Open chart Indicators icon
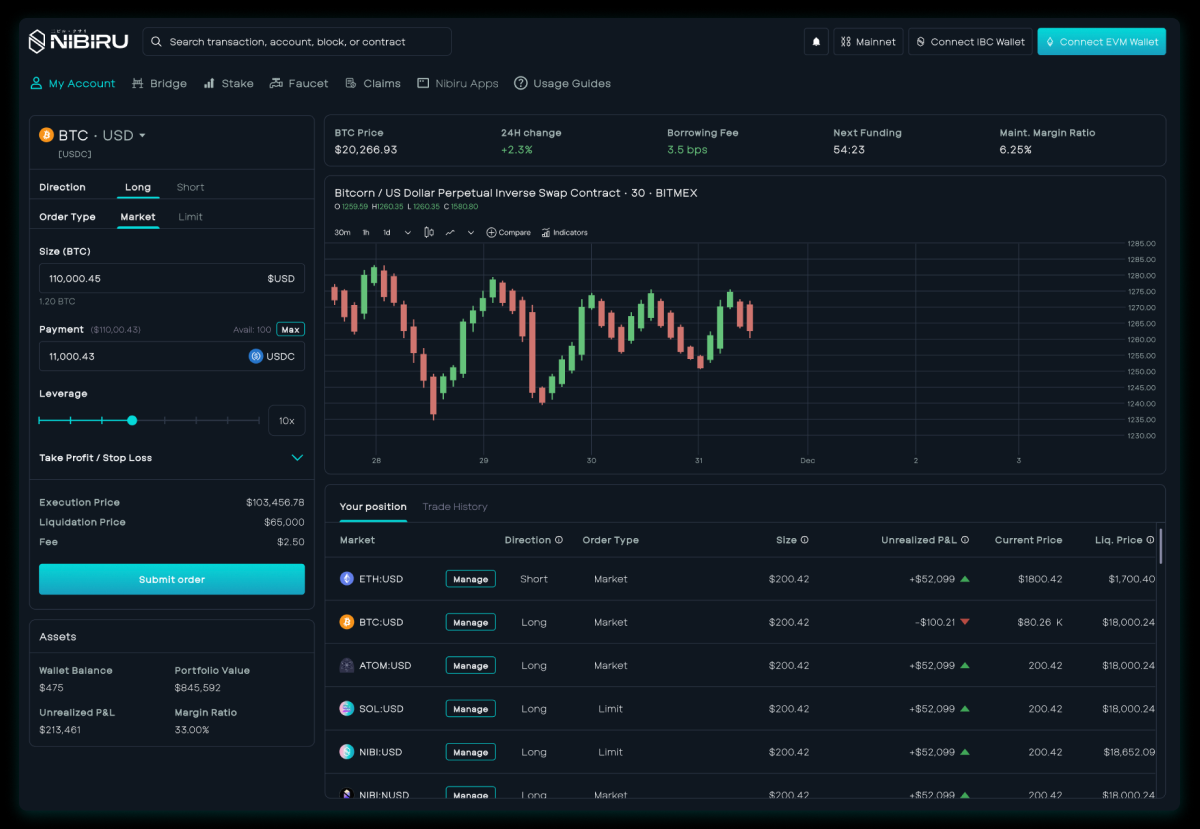 (x=546, y=232)
